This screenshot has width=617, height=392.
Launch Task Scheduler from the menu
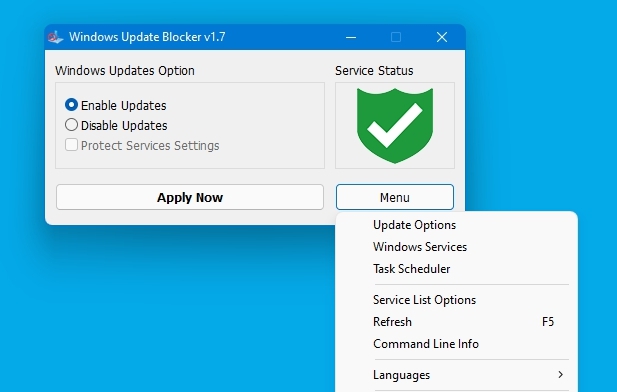456,269
